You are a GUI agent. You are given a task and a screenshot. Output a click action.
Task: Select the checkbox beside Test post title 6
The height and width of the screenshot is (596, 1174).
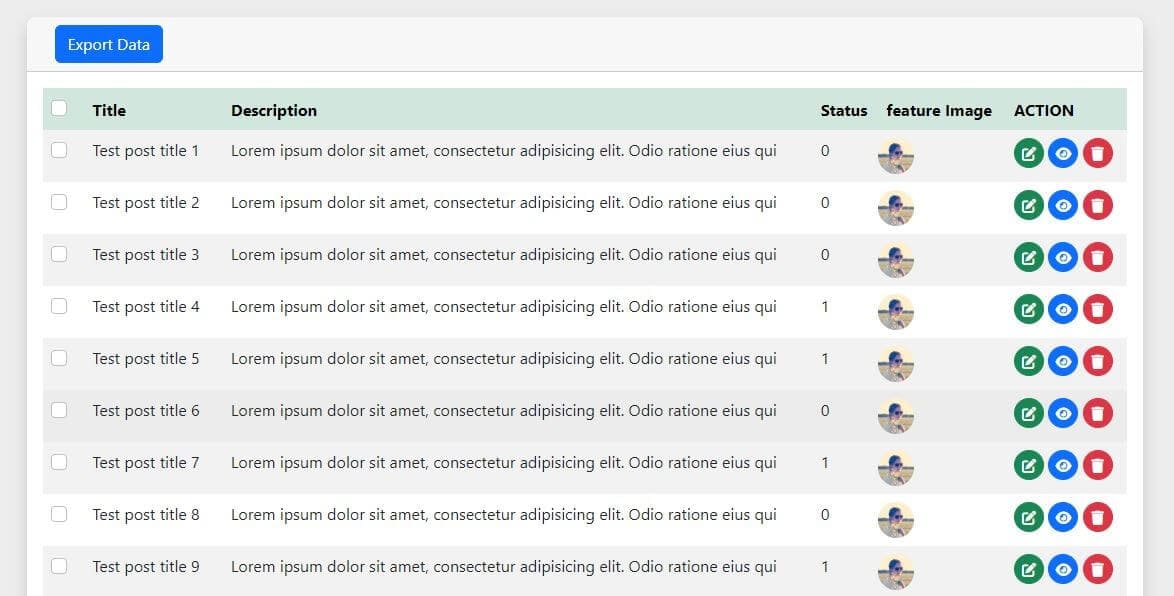(x=59, y=410)
